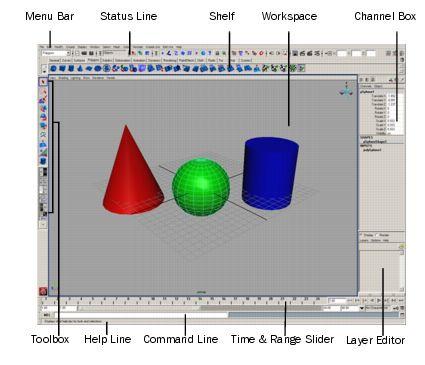
Task: Click the polygon cube icon on the Shelf
Action: pyautogui.click(x=62, y=69)
